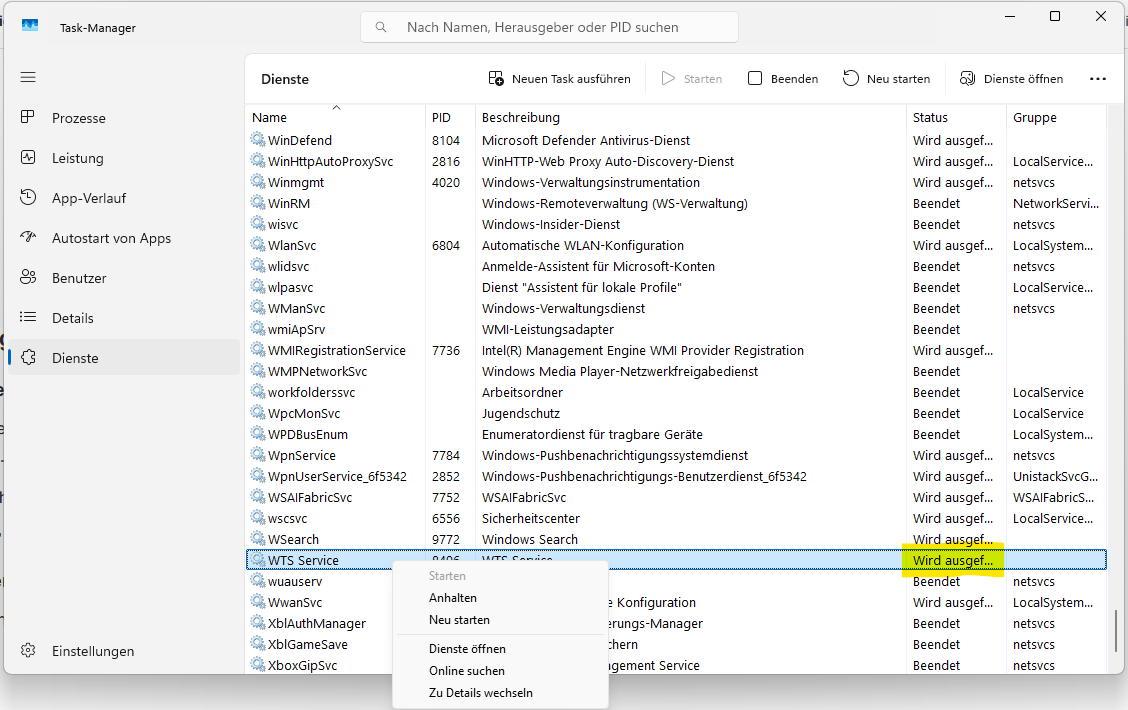Restart service with Neu starten toolbar button
1128x710 pixels.
click(x=886, y=78)
